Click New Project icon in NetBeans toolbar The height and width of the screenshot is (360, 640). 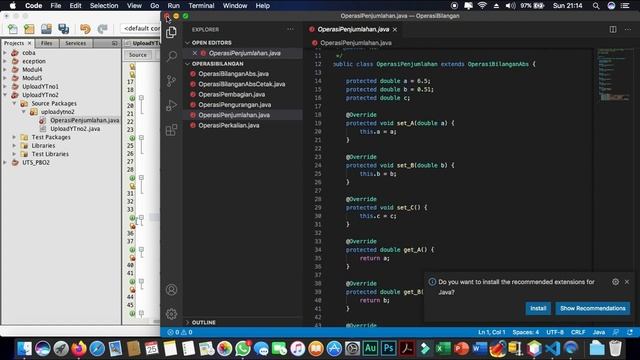pos(29,29)
